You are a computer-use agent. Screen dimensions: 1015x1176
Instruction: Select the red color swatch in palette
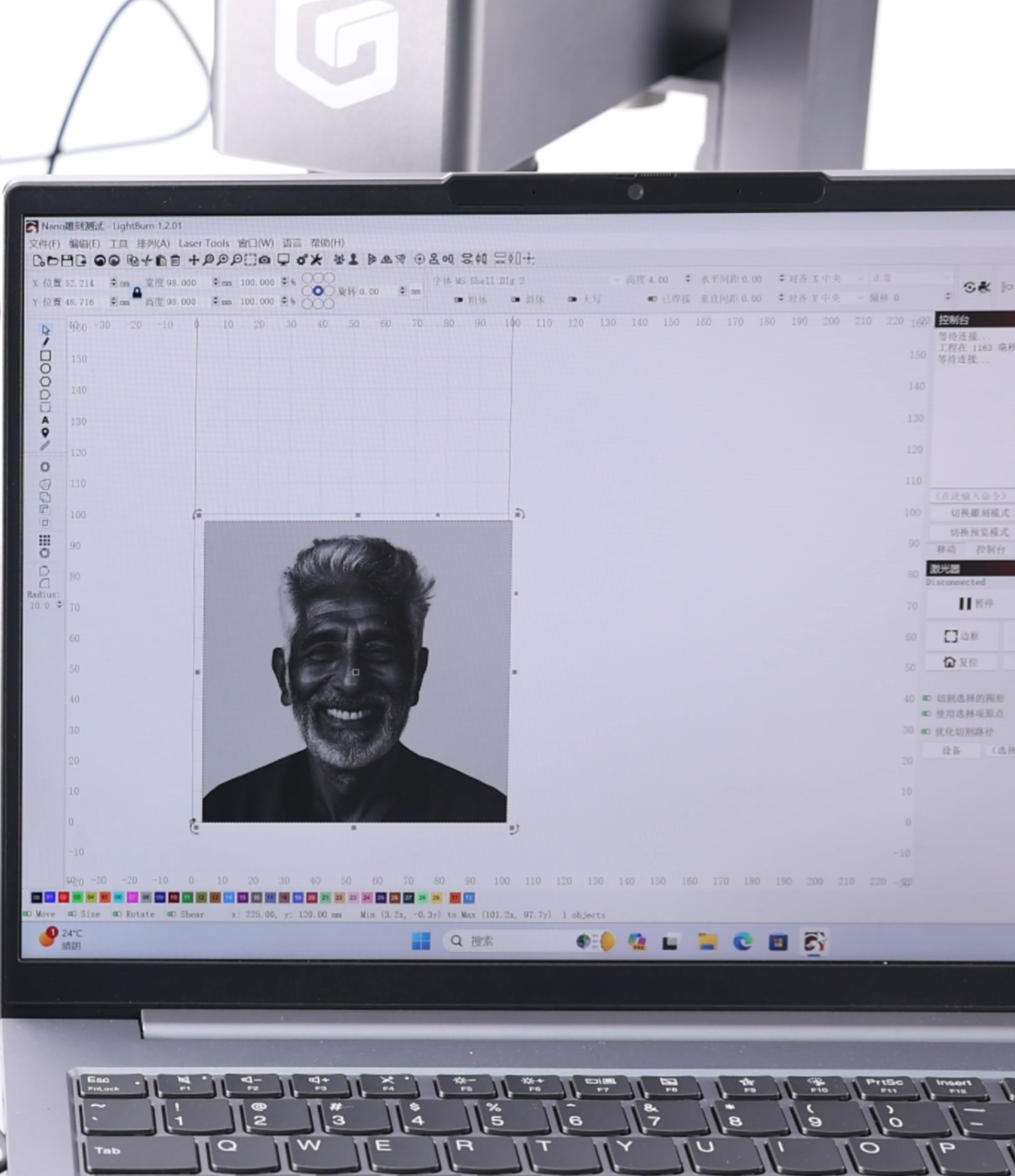(64, 898)
